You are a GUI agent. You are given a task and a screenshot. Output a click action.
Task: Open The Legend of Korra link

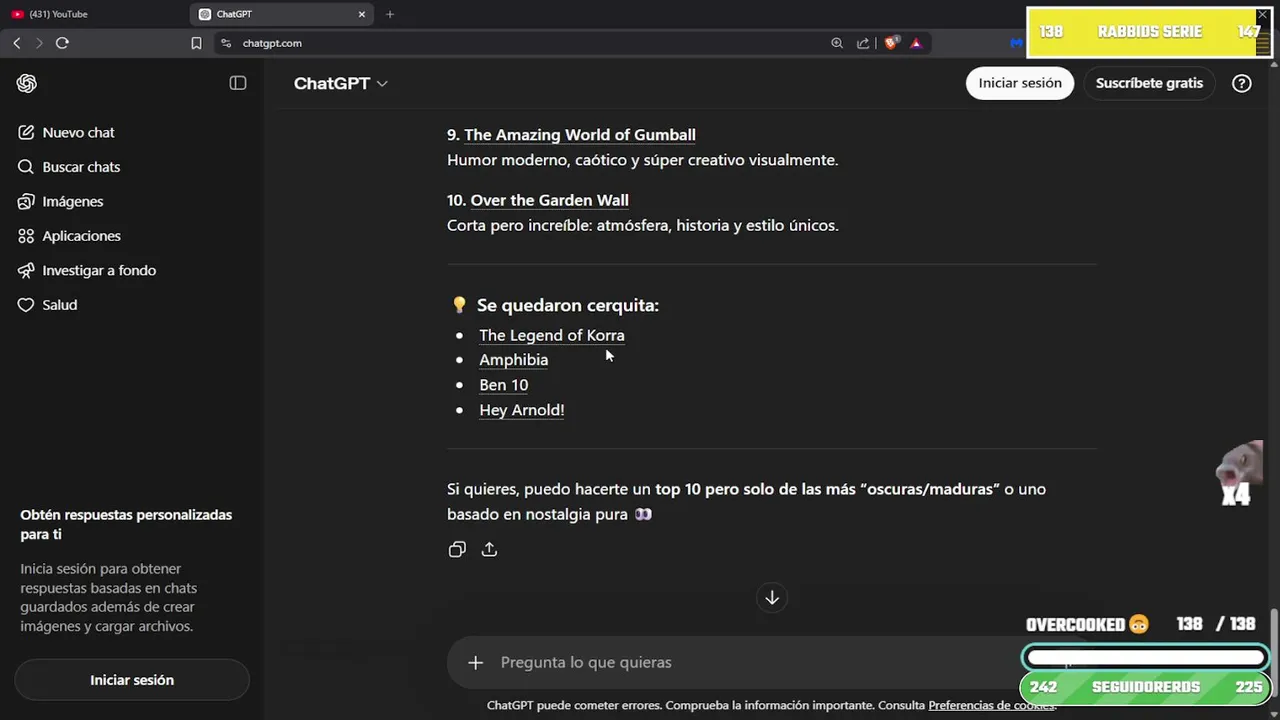coord(551,335)
